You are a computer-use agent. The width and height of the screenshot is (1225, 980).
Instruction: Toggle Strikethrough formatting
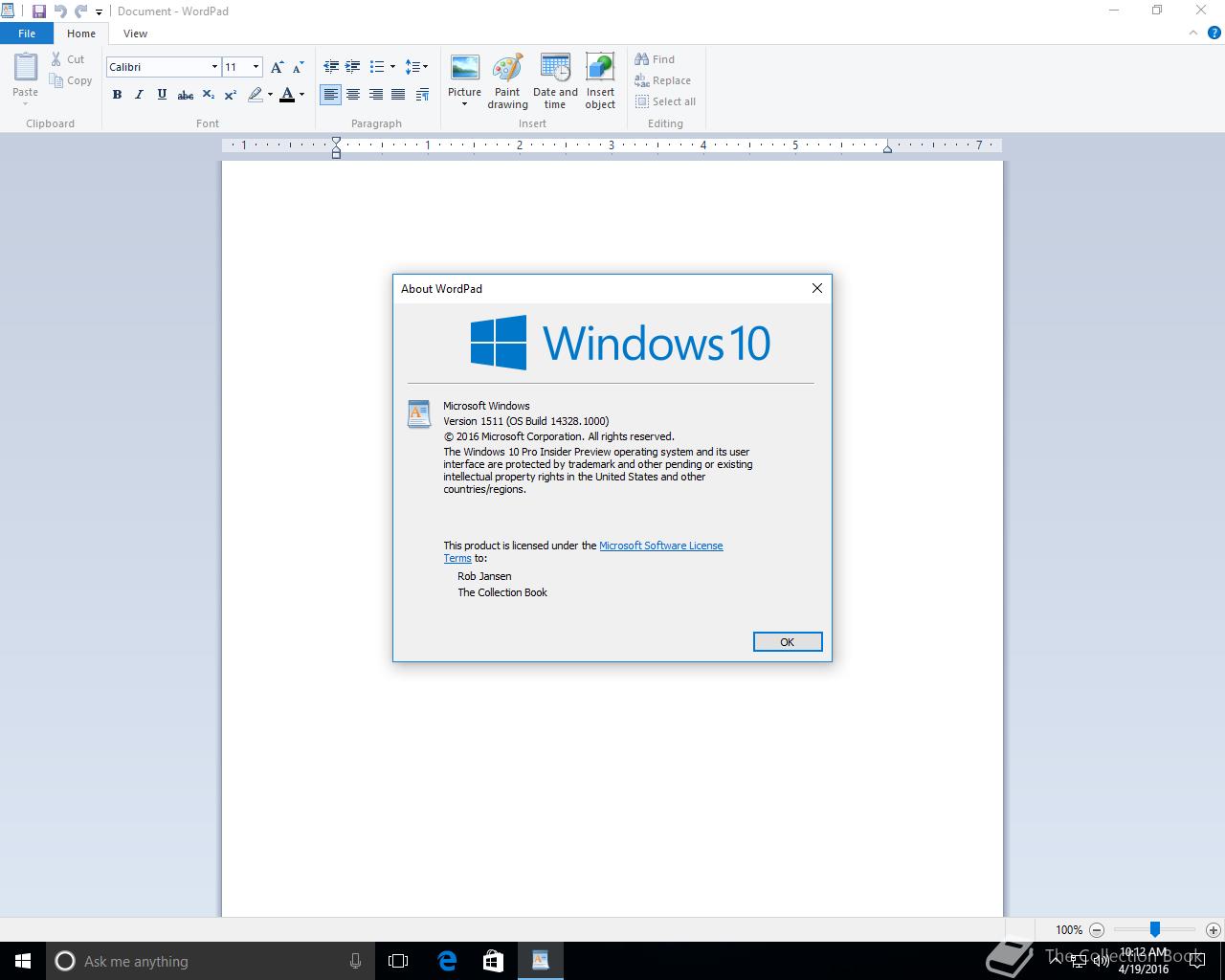(x=186, y=95)
